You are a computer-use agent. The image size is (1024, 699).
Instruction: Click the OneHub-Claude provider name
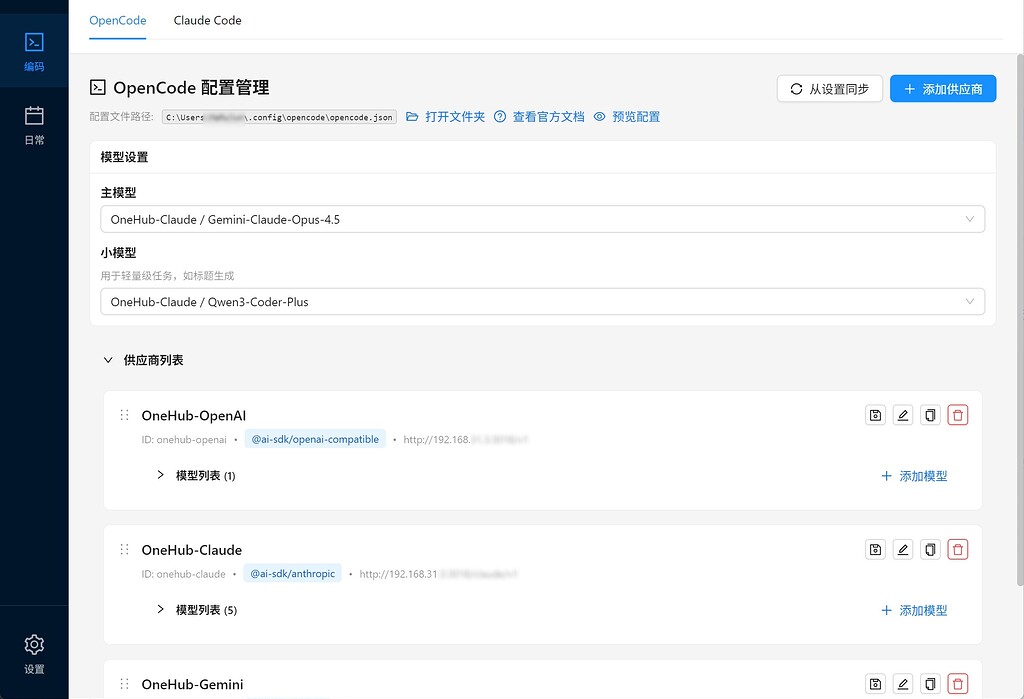(192, 550)
